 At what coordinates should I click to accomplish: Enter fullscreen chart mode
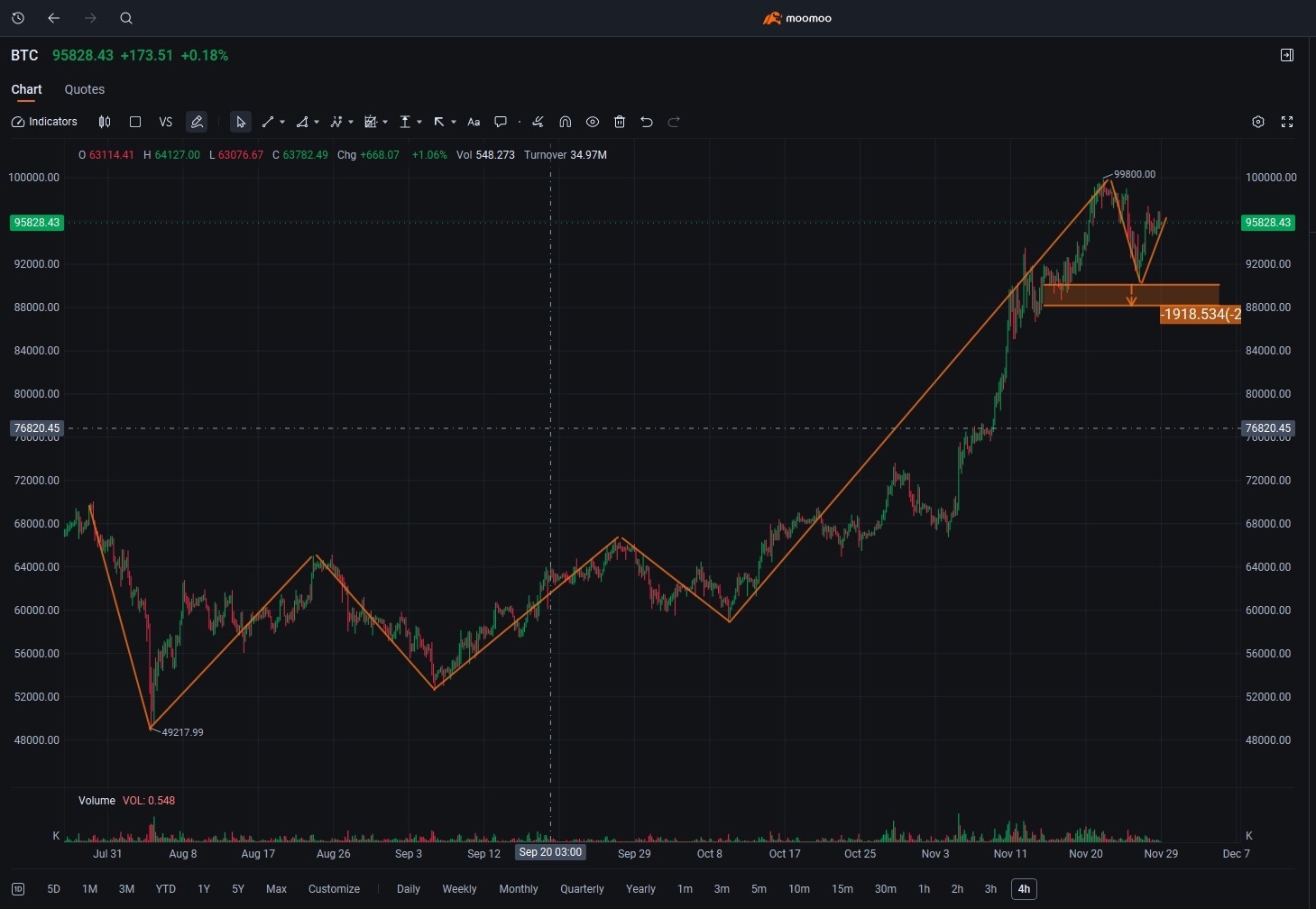click(1287, 122)
